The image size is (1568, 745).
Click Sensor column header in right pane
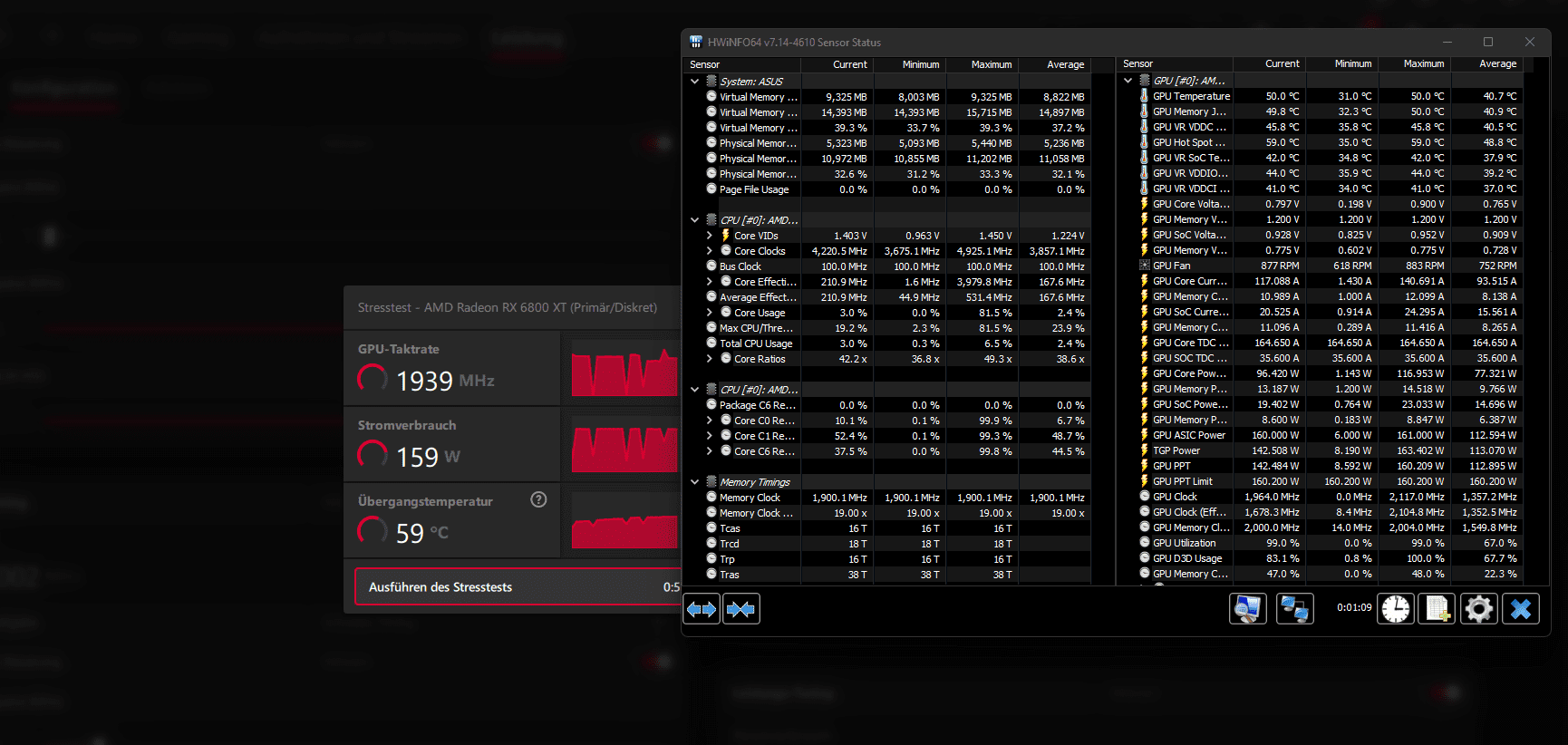click(1175, 64)
